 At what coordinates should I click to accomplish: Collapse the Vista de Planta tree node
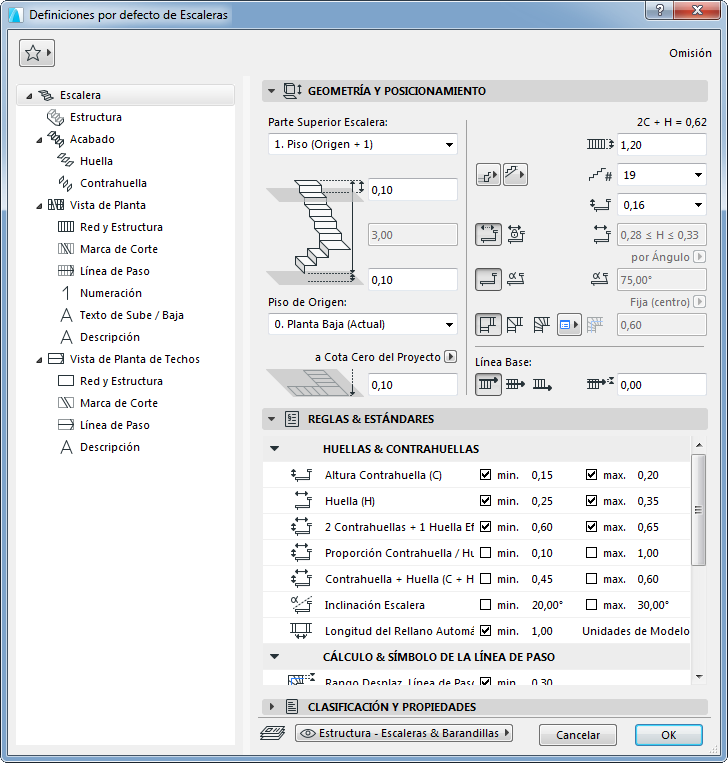pos(39,206)
